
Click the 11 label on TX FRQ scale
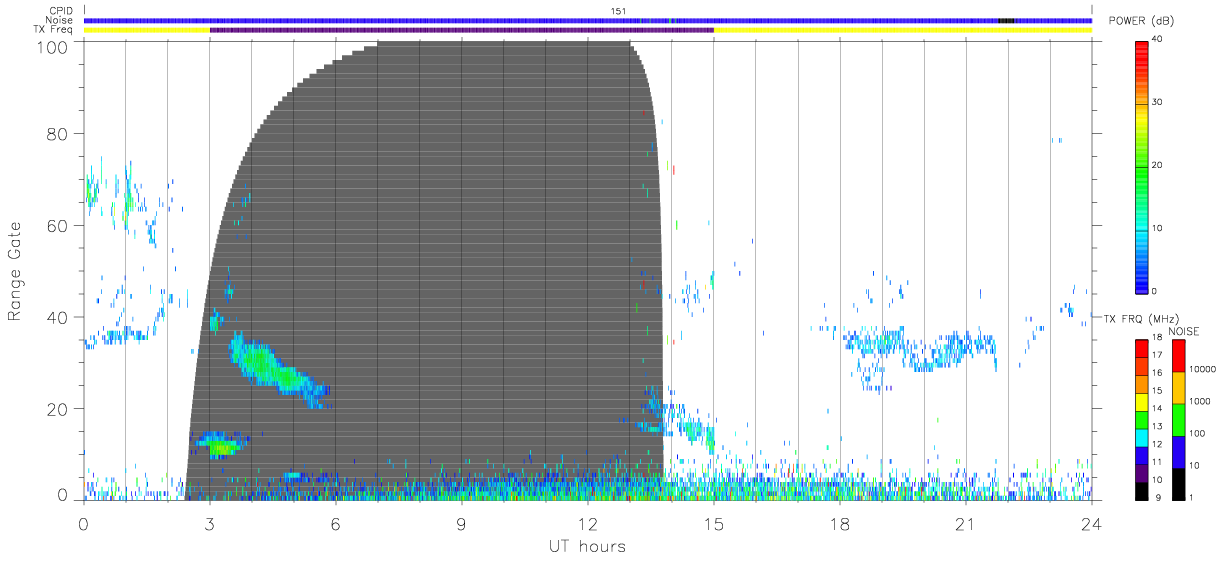pos(1156,463)
